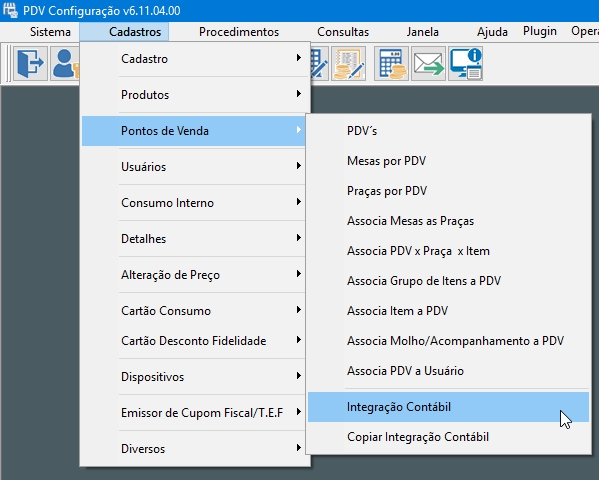The image size is (599, 480).
Task: Expand the Dispositivos submenu
Action: point(193,376)
